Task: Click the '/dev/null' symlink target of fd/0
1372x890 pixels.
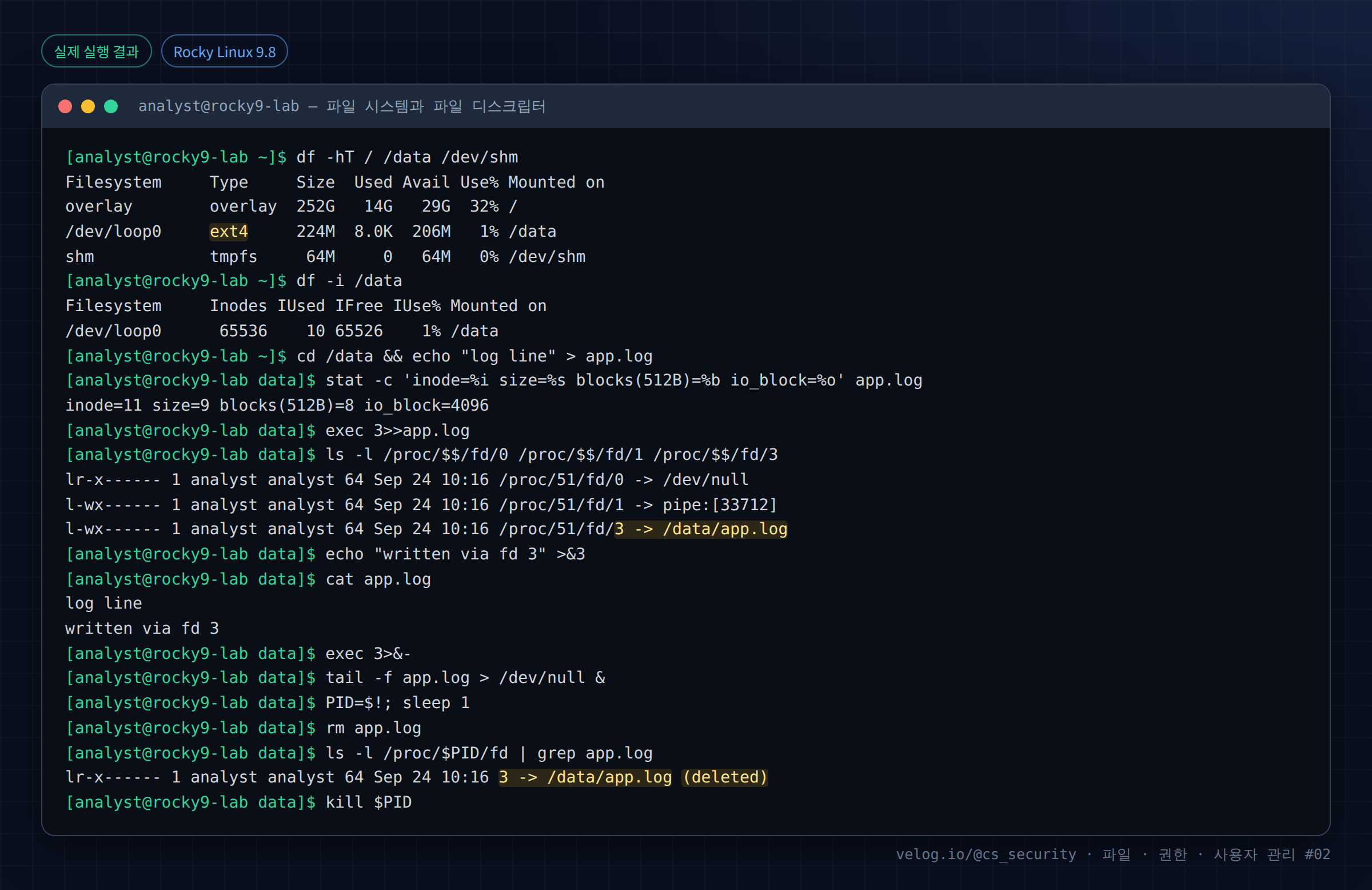Action: click(705, 479)
